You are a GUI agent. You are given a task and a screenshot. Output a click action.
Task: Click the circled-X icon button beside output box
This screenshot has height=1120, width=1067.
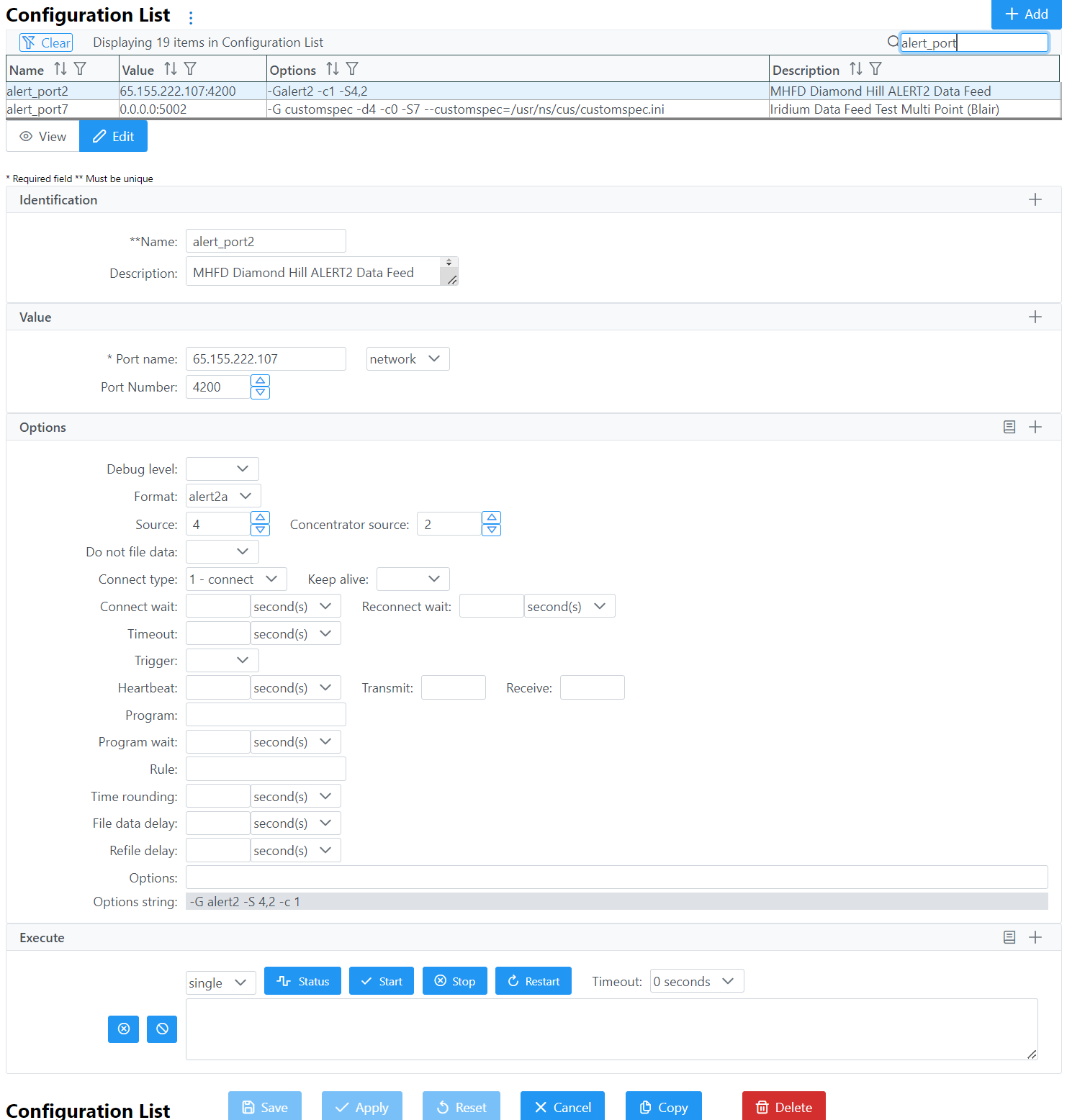123,1029
